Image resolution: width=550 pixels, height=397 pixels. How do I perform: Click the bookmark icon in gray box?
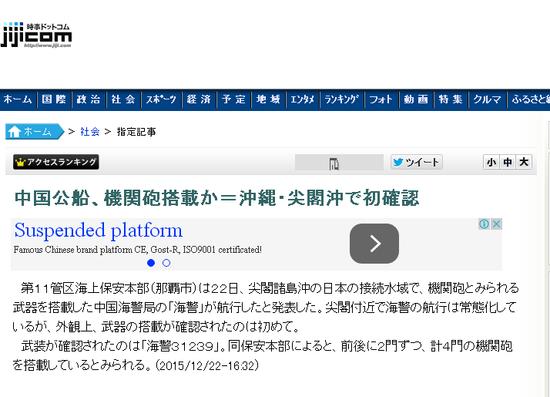click(334, 163)
